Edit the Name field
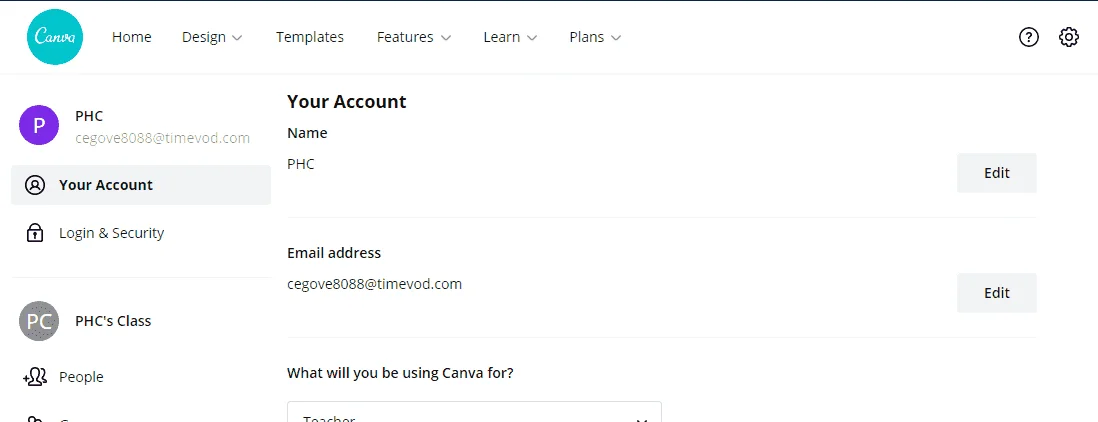This screenshot has height=422, width=1098. [996, 173]
